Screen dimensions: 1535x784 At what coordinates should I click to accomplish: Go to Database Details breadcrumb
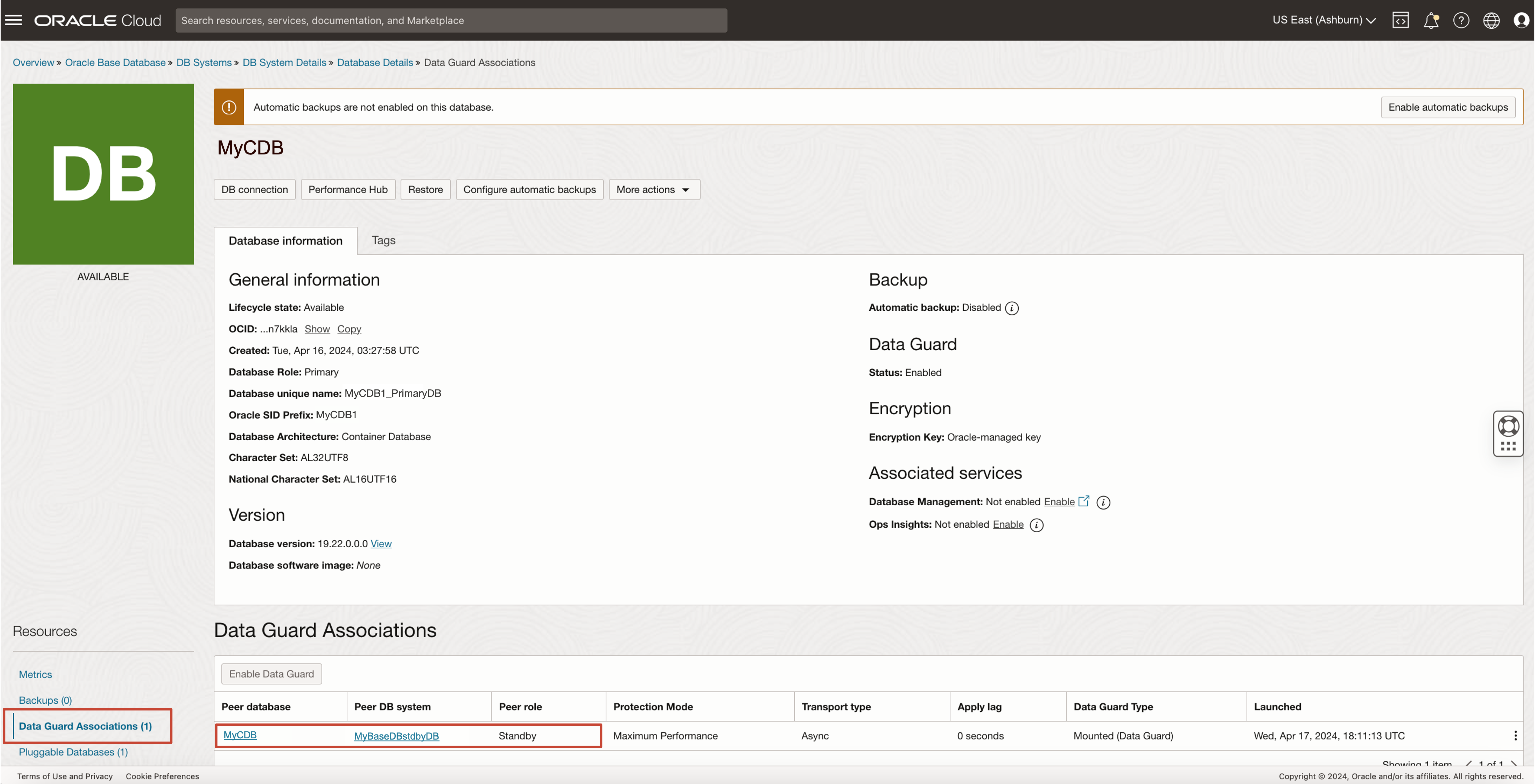pyautogui.click(x=375, y=63)
